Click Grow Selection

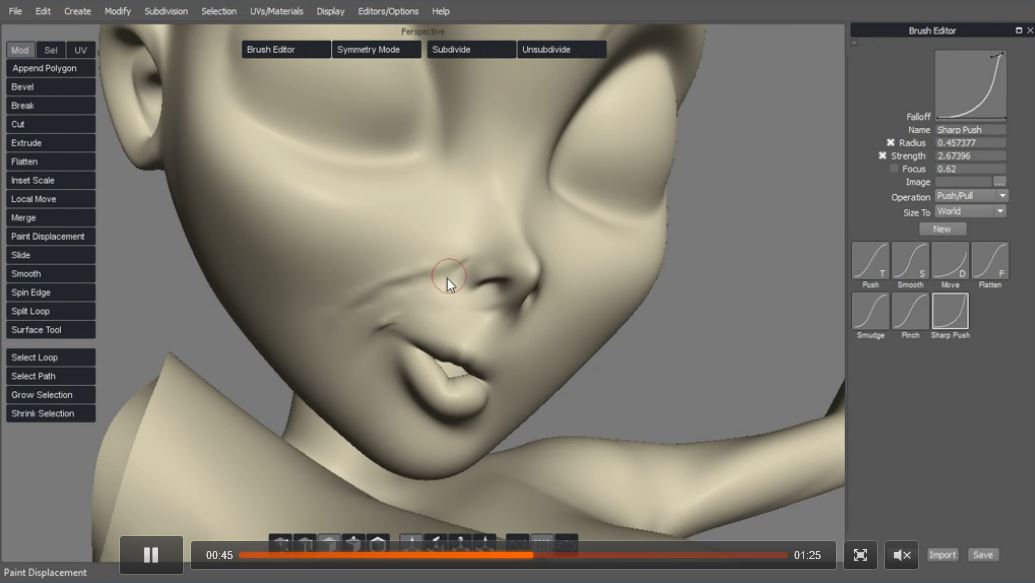click(51, 395)
